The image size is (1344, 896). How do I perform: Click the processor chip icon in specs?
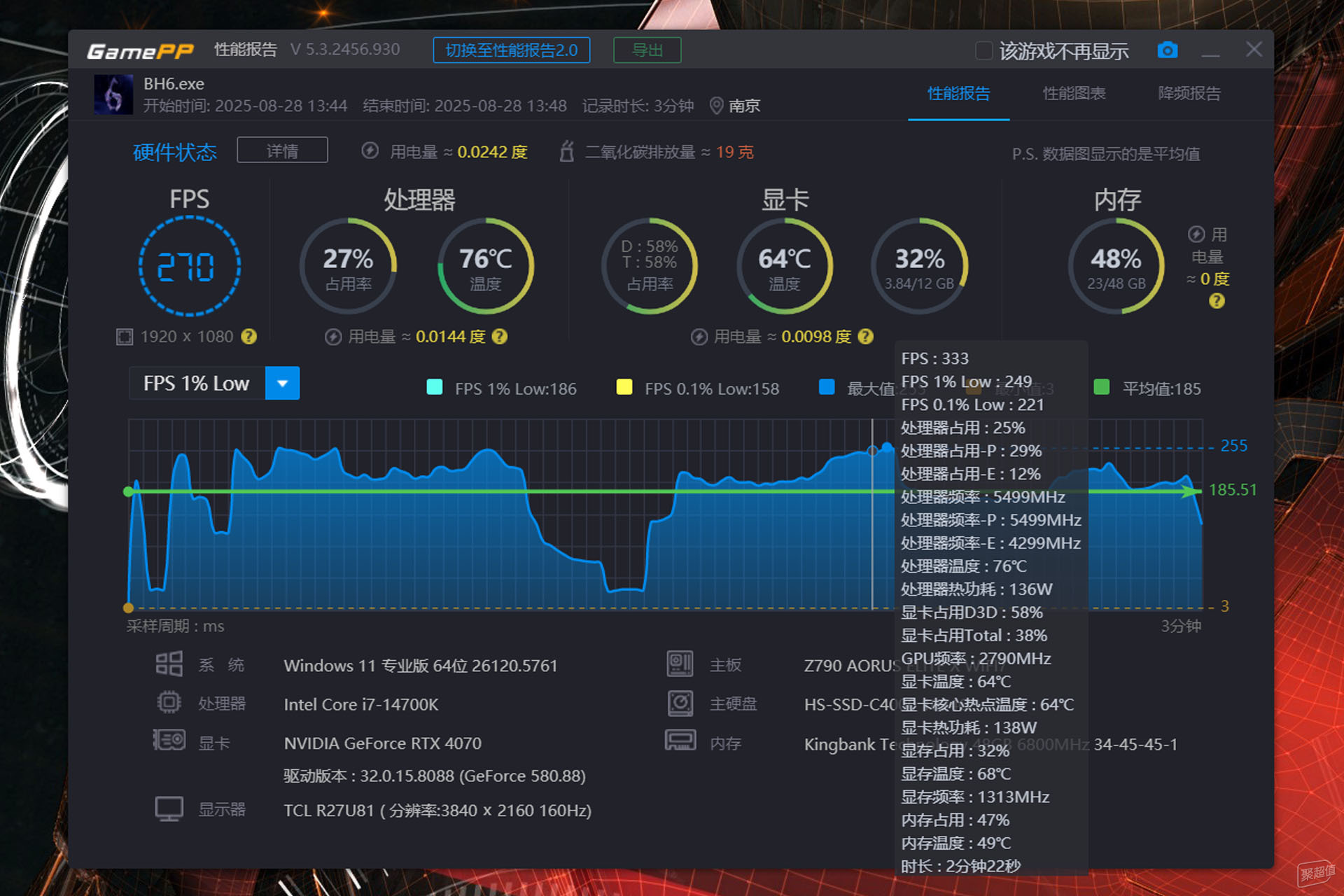click(x=169, y=702)
